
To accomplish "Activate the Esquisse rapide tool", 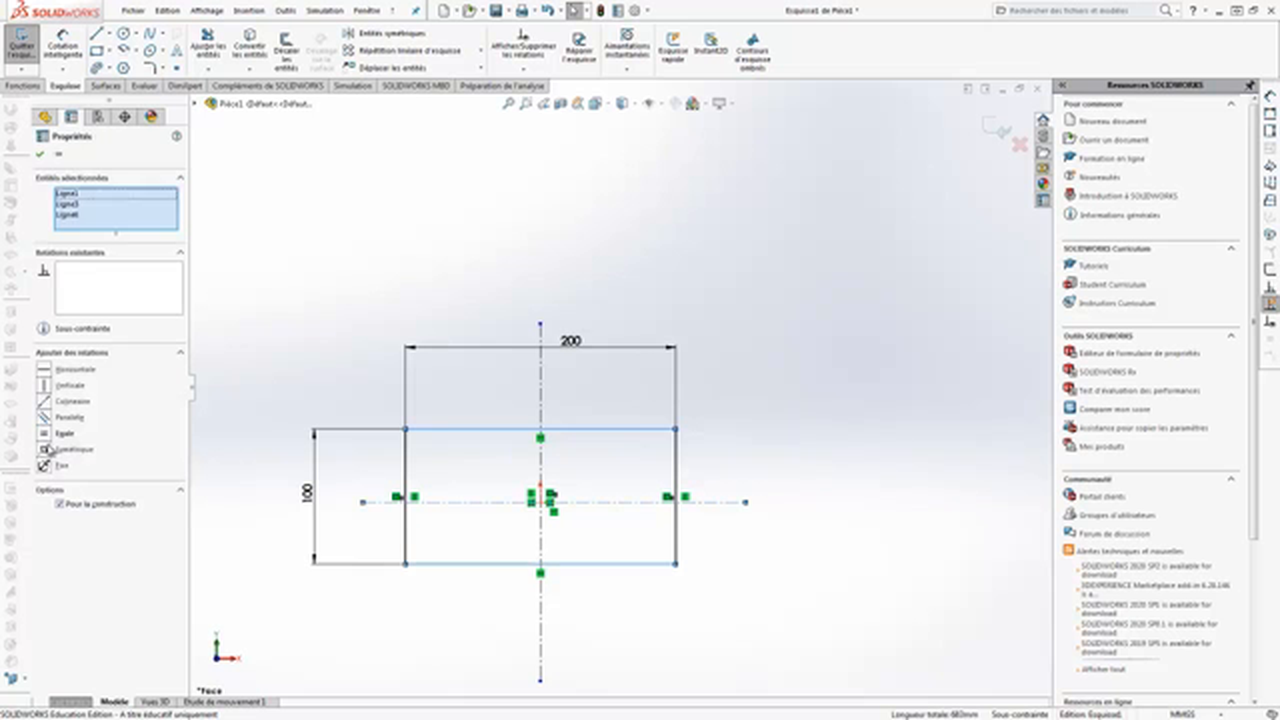I will click(x=673, y=46).
